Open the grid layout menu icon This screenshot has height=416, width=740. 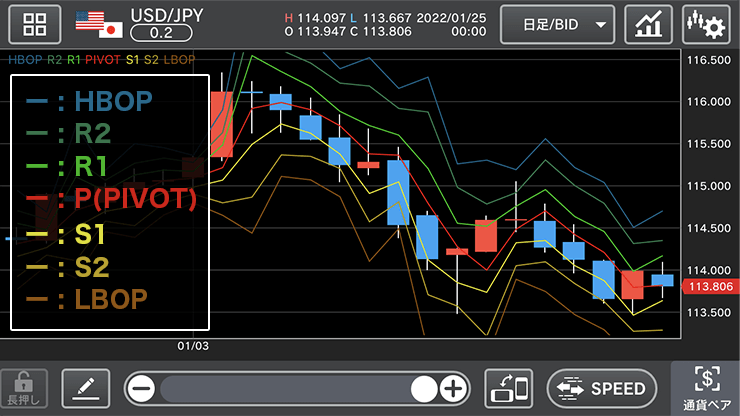[x=35, y=25]
